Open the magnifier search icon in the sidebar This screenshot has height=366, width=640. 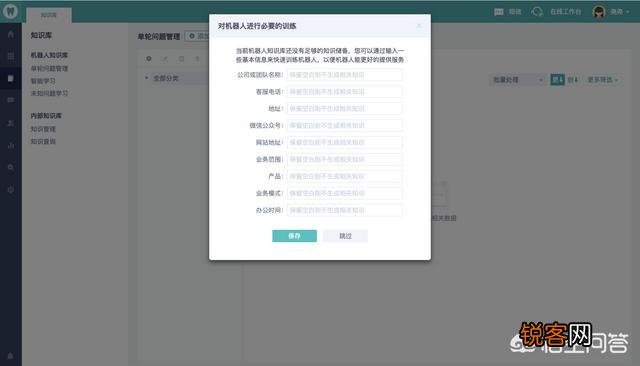pyautogui.click(x=11, y=167)
